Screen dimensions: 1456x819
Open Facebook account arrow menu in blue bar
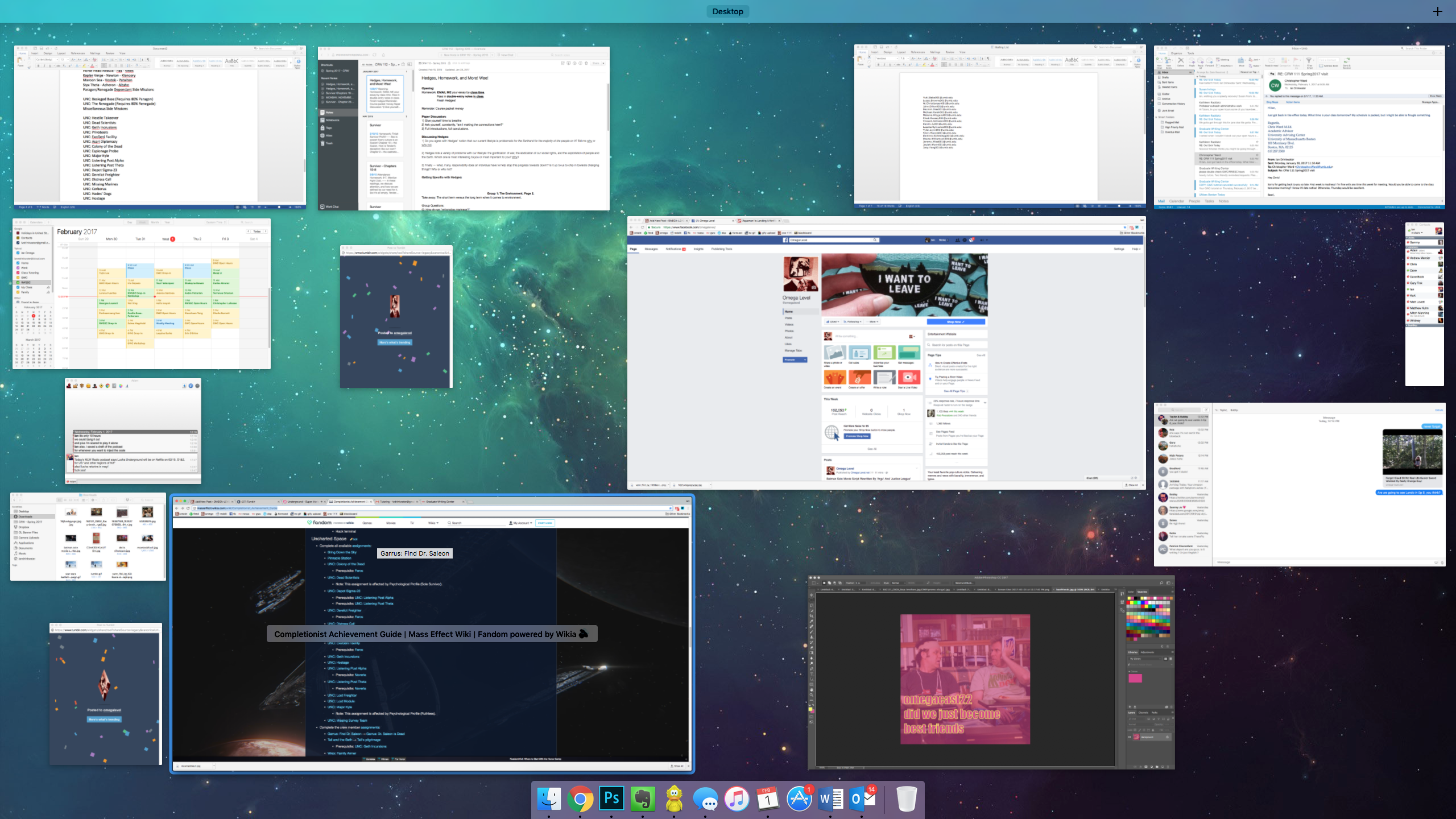[x=987, y=240]
